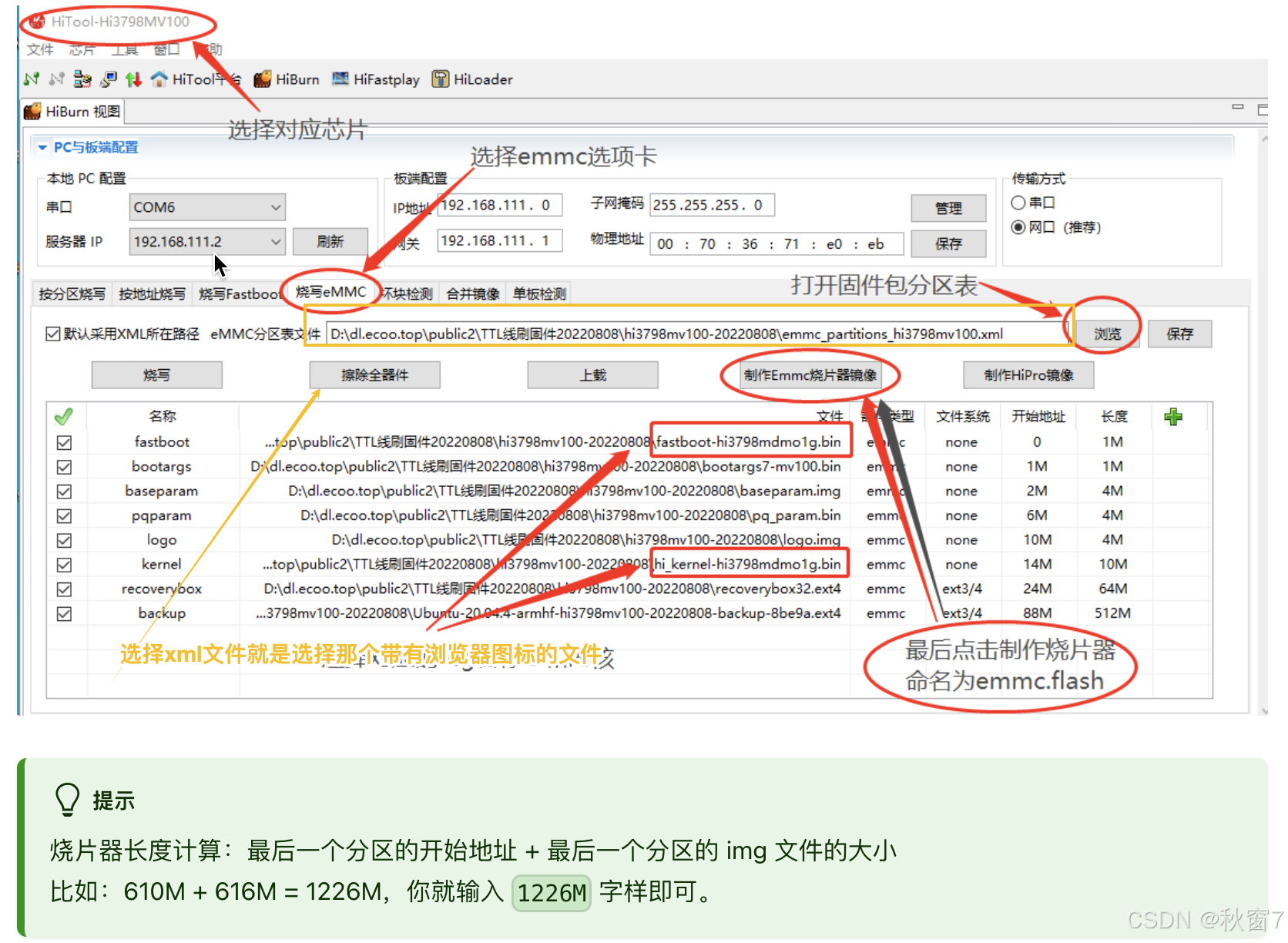This screenshot has height=943, width=1288.
Task: Click the 刷新 refresh button
Action: click(x=330, y=242)
